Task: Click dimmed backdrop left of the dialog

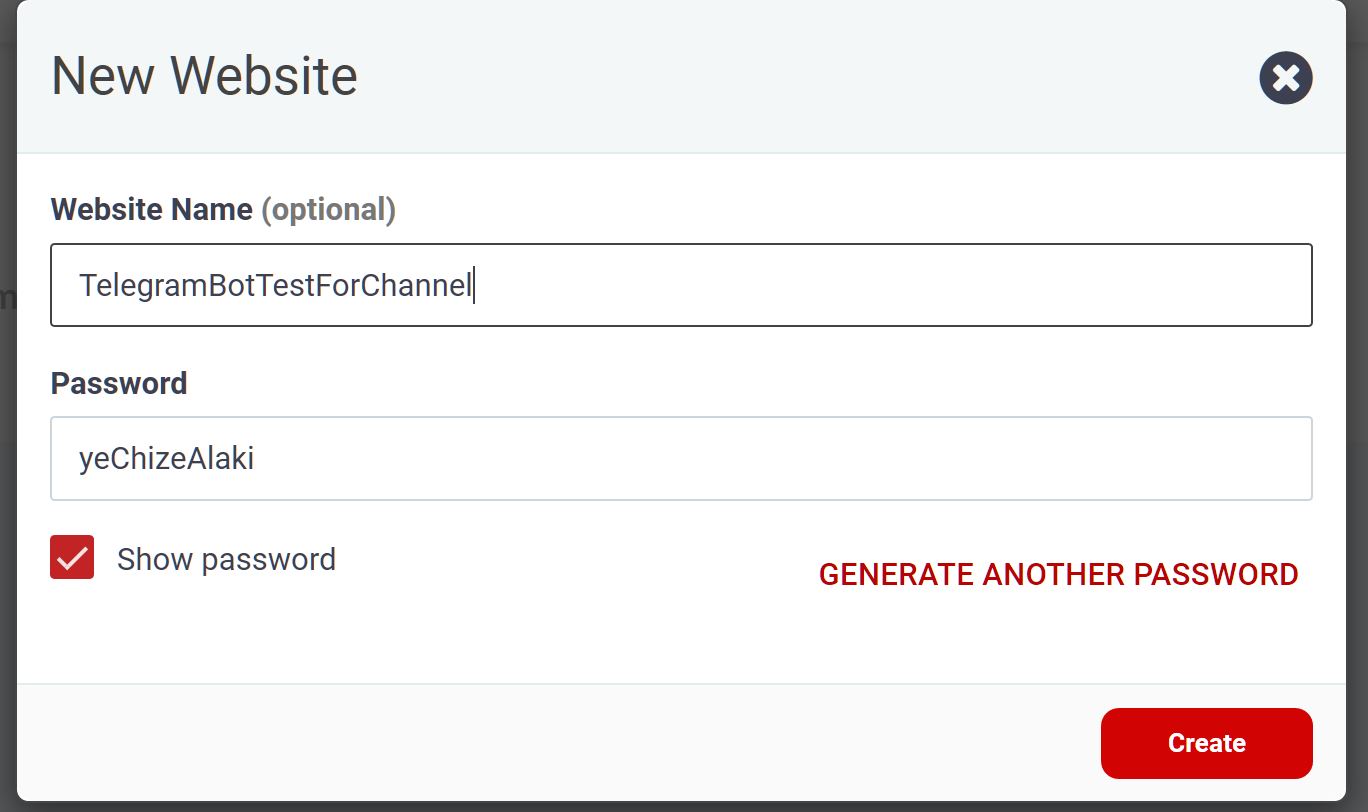Action: tap(7, 400)
